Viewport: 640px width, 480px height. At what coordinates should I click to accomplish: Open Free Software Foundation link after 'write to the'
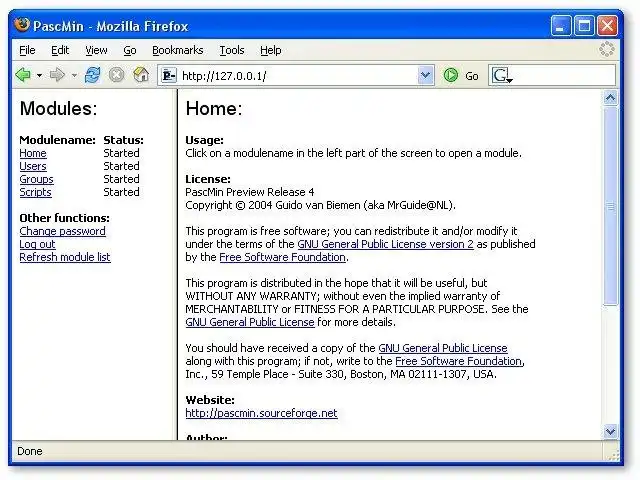[x=459, y=361]
